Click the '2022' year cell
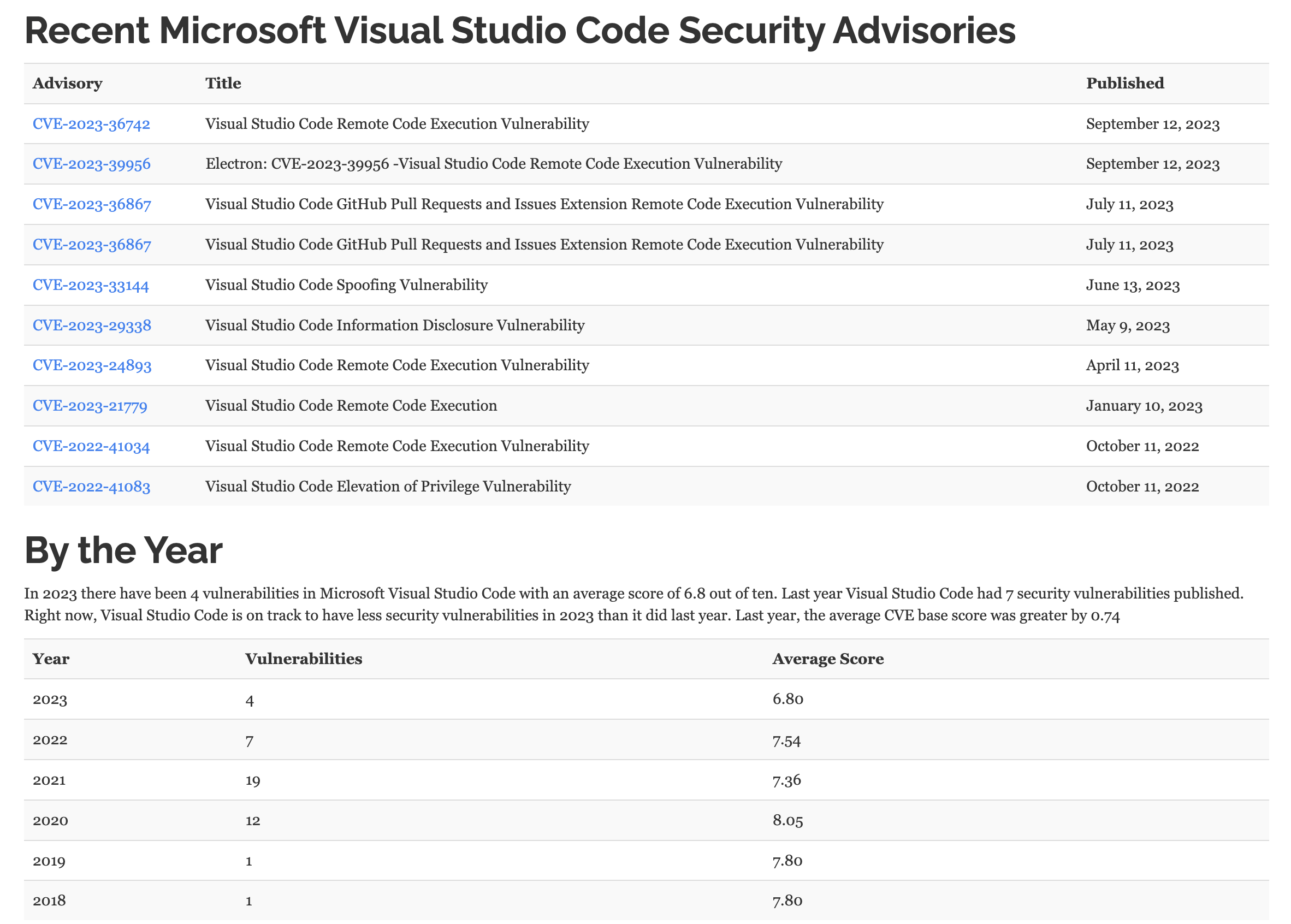Screen dimensions: 1291x924 (x=50, y=739)
